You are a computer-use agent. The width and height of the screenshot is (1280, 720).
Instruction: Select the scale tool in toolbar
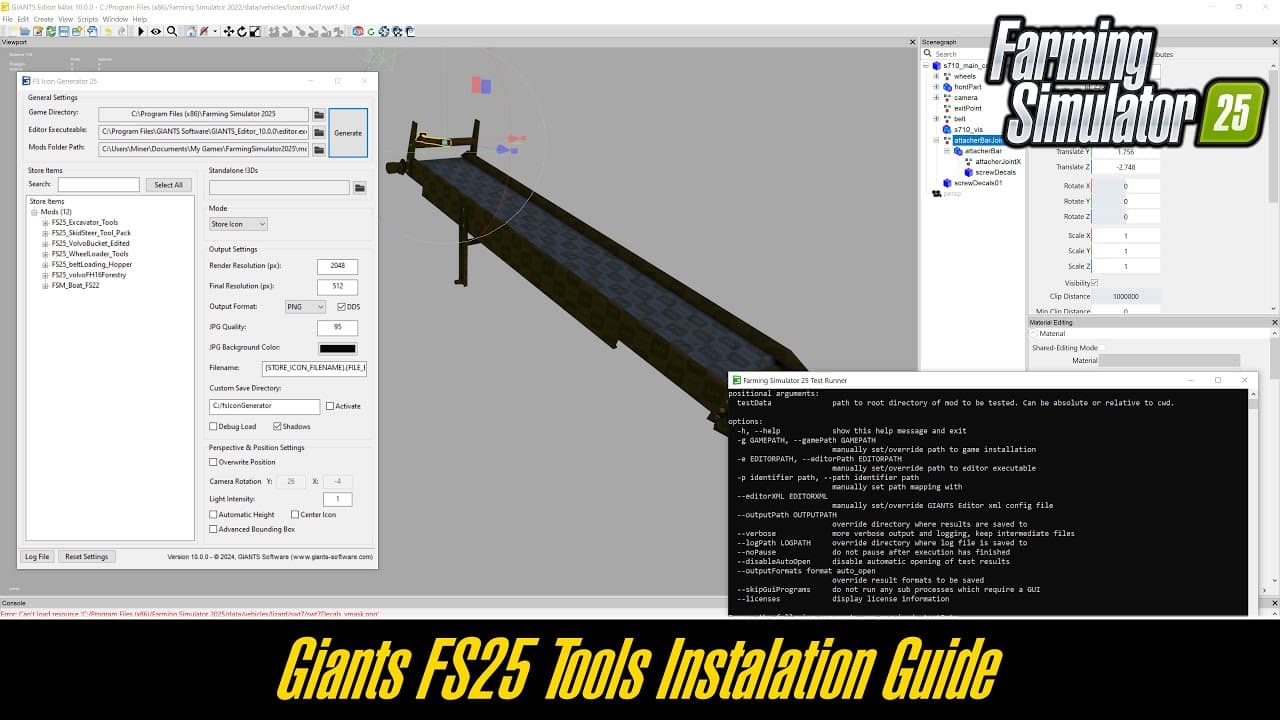click(256, 31)
